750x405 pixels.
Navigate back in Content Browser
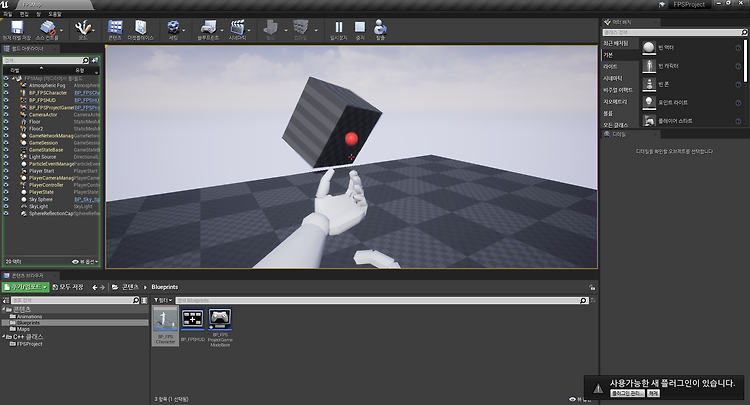tap(94, 287)
